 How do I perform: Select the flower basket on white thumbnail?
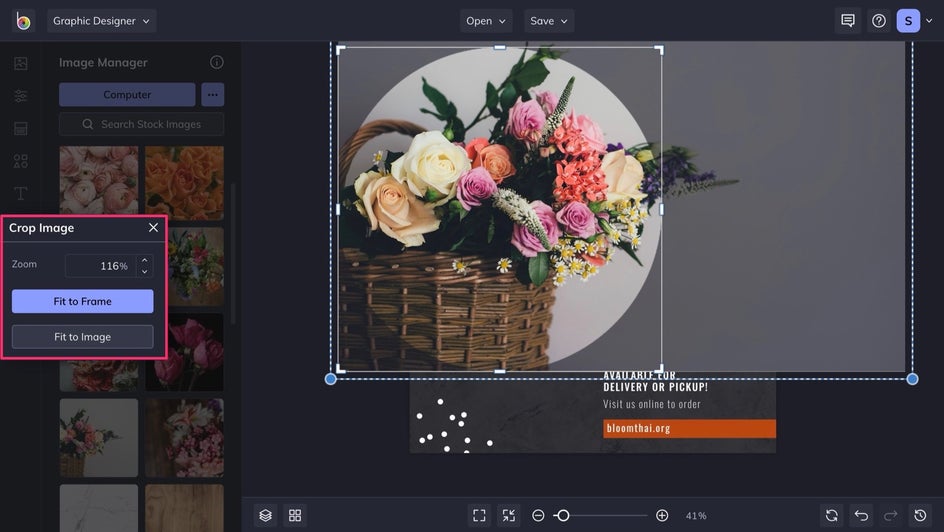click(x=99, y=438)
